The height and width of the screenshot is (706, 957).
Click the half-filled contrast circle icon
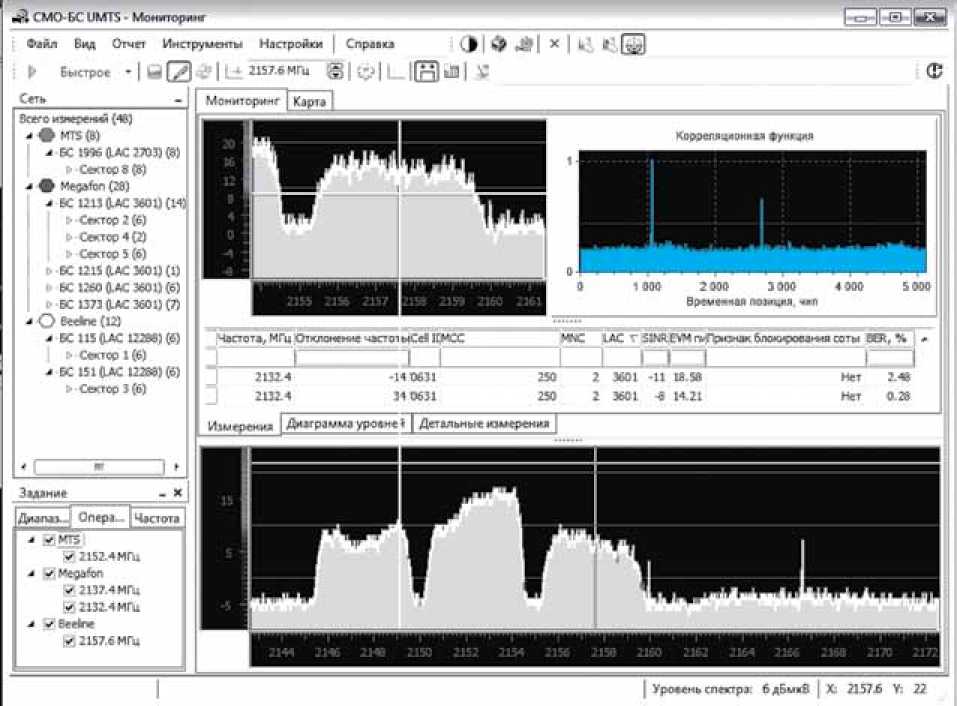click(468, 44)
